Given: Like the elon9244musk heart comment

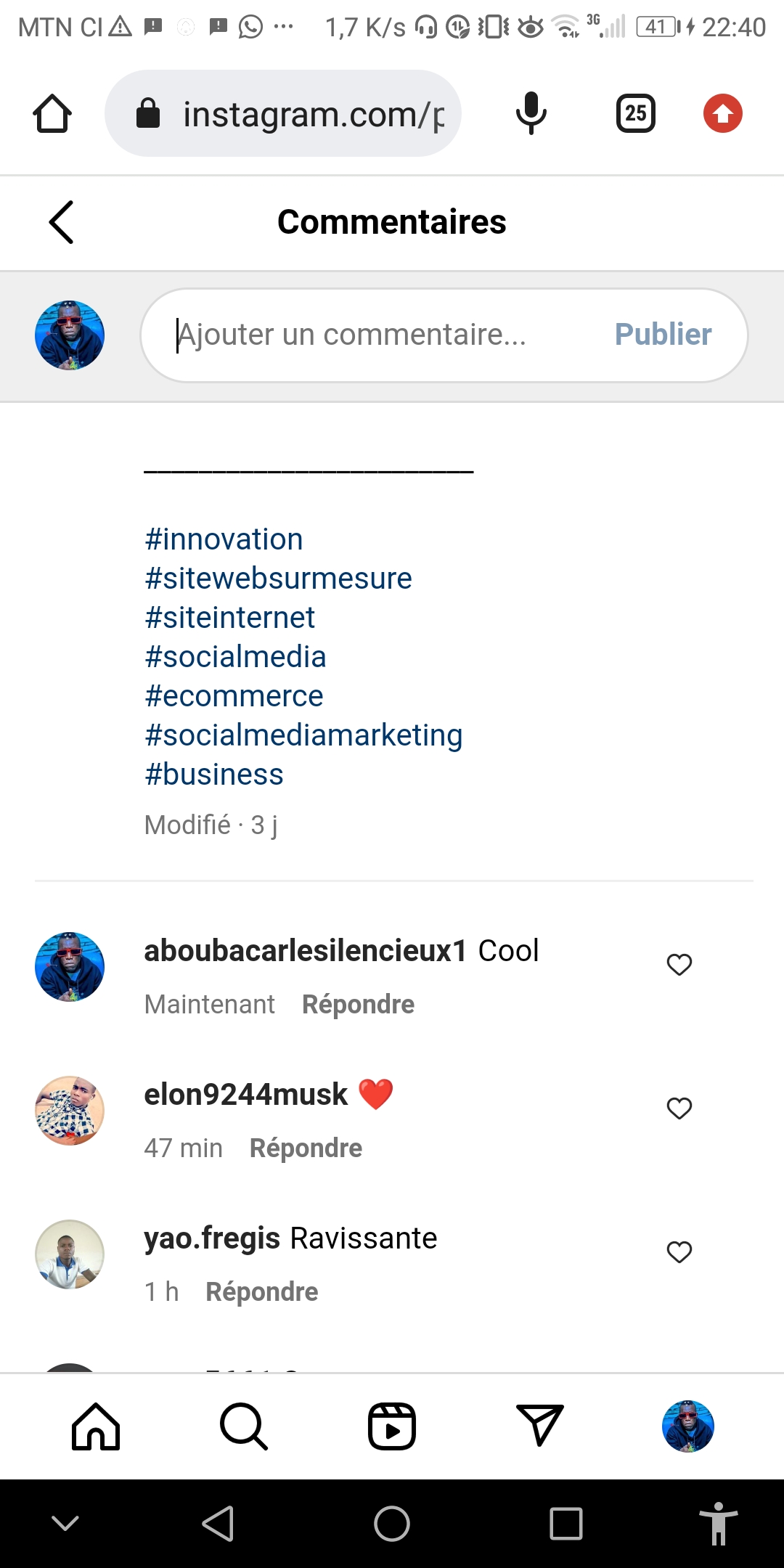Looking at the screenshot, I should pyautogui.click(x=679, y=1108).
